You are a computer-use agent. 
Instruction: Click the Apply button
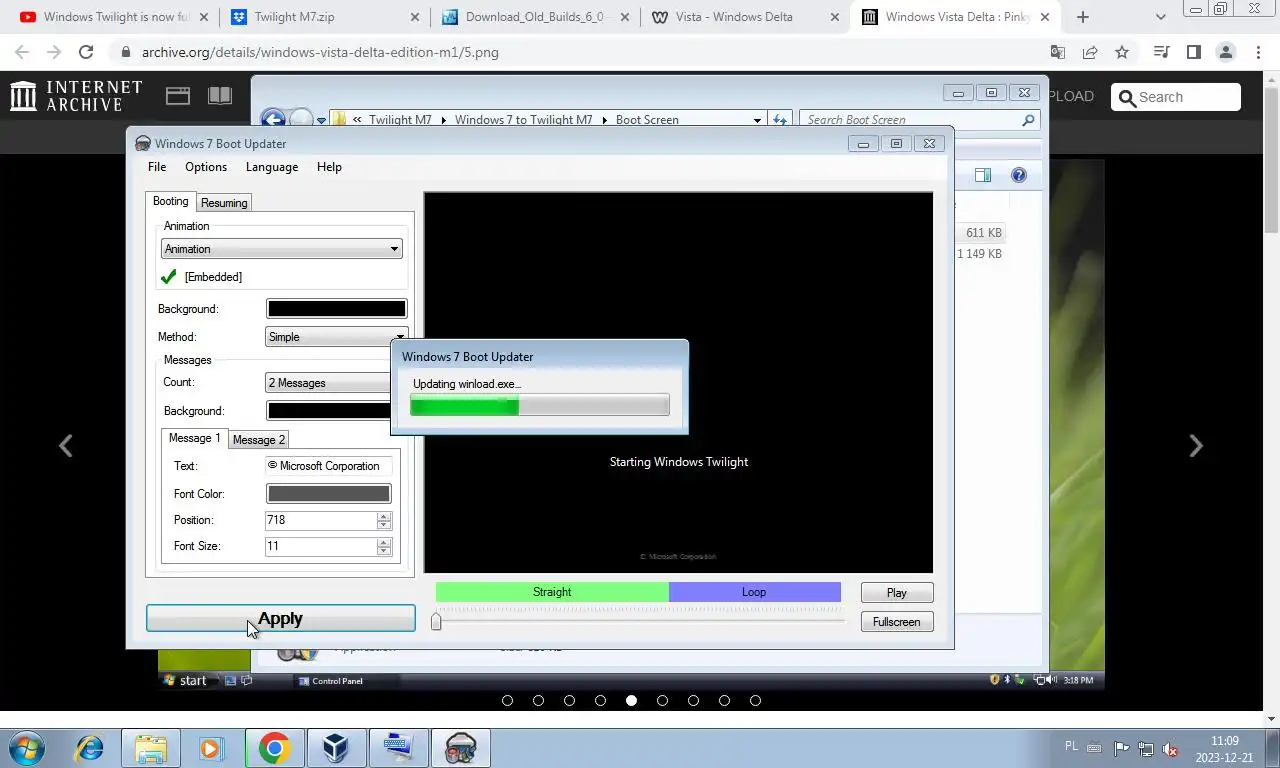[280, 619]
